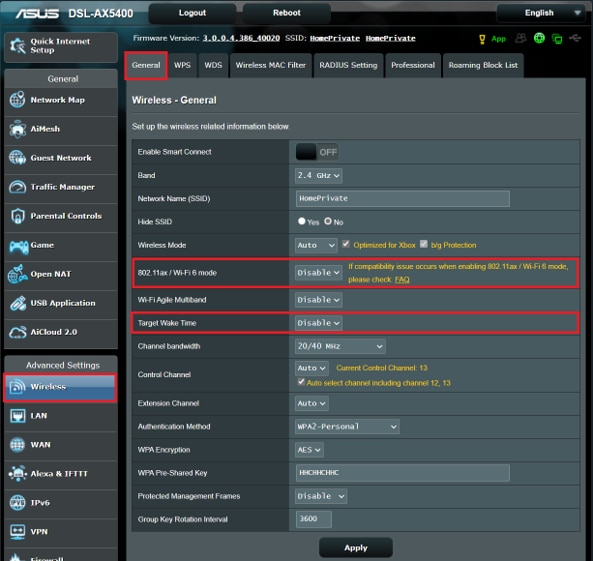This screenshot has height=561, width=593.
Task: Click the Apply button
Action: pos(355,548)
